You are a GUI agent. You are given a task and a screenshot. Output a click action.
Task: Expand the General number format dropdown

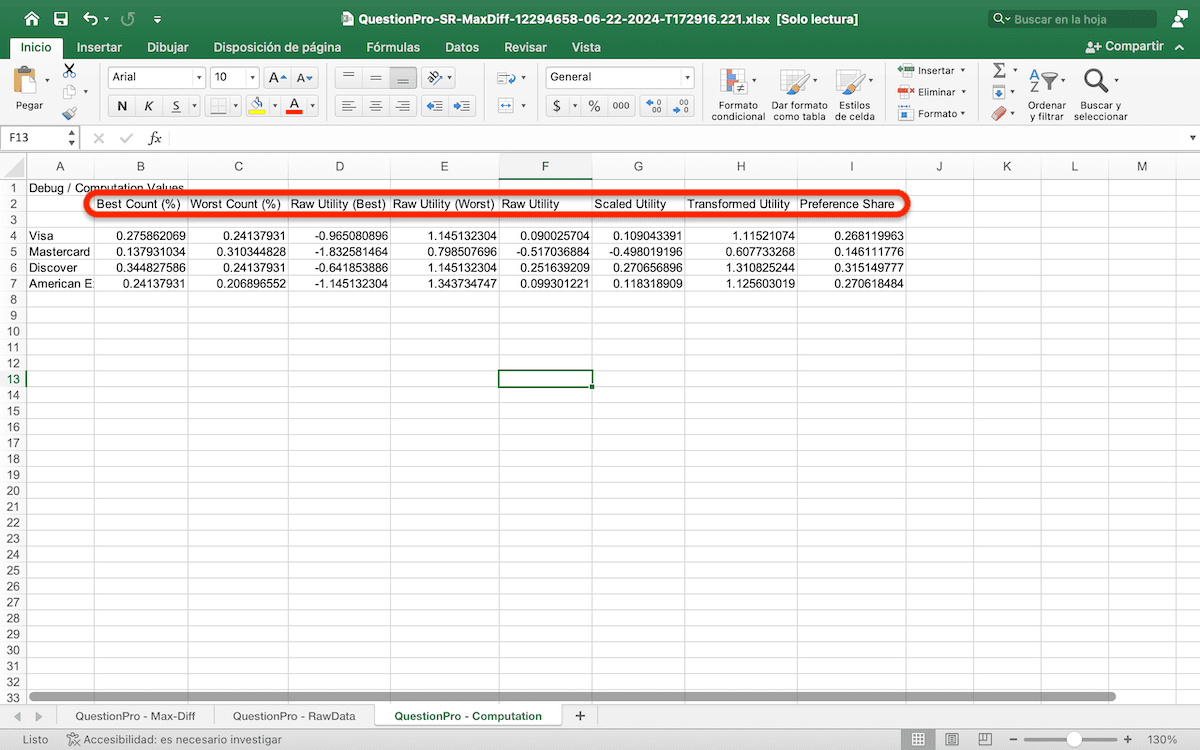(687, 77)
